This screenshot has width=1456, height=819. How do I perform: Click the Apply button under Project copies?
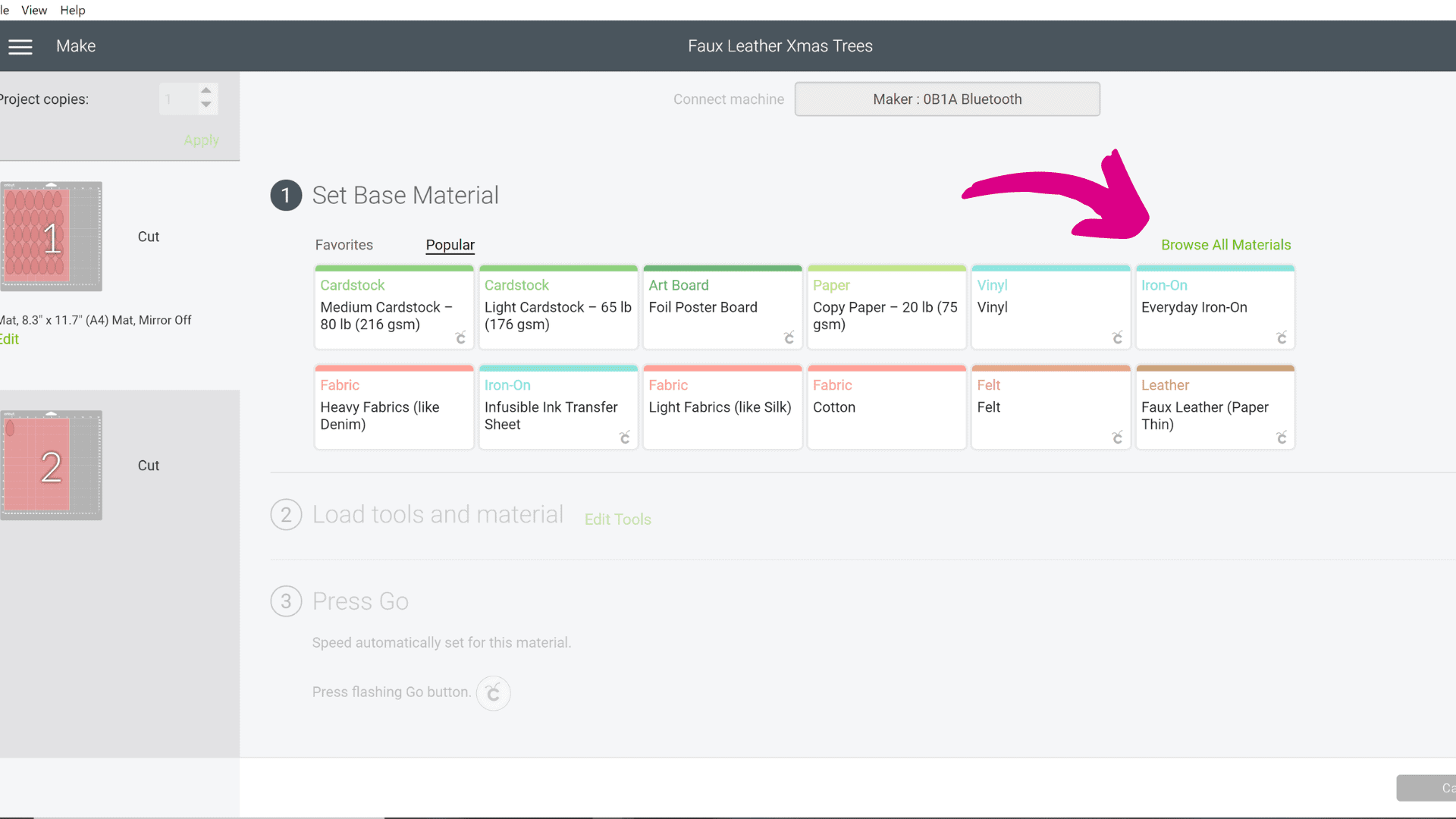click(x=200, y=140)
